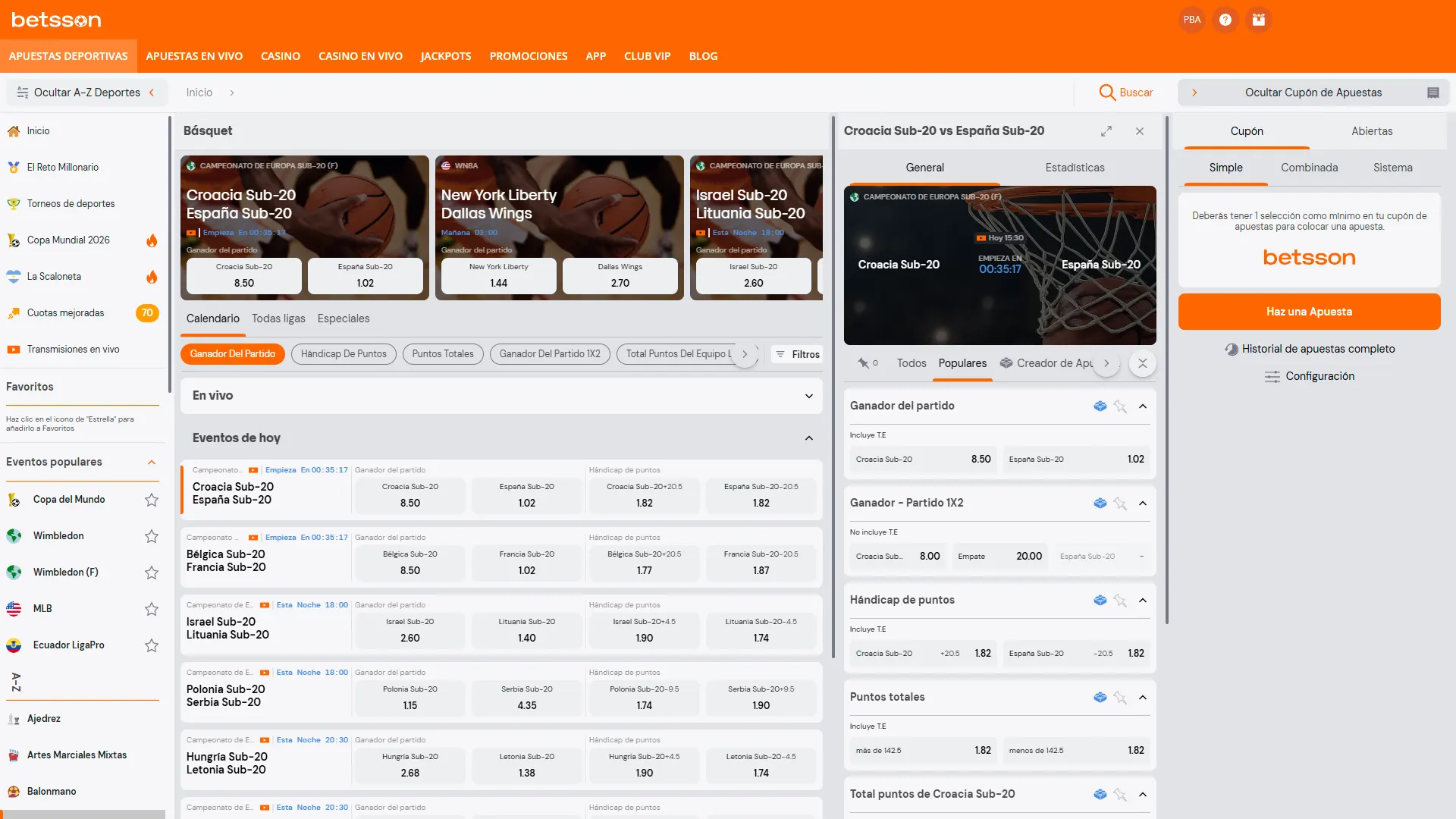
Task: Show more market filter chips arrow
Action: tap(745, 354)
